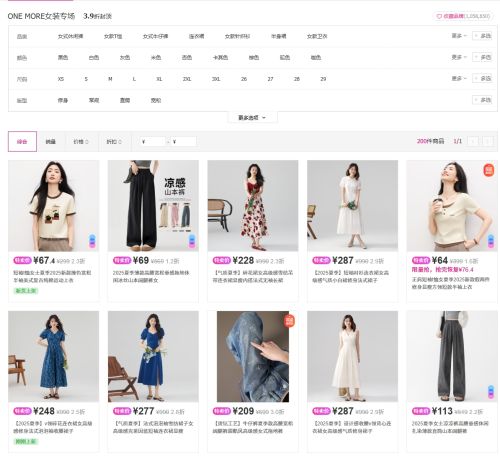This screenshot has width=500, height=458.
Task: Filter by the 黑色 black color option
Action: [63, 57]
